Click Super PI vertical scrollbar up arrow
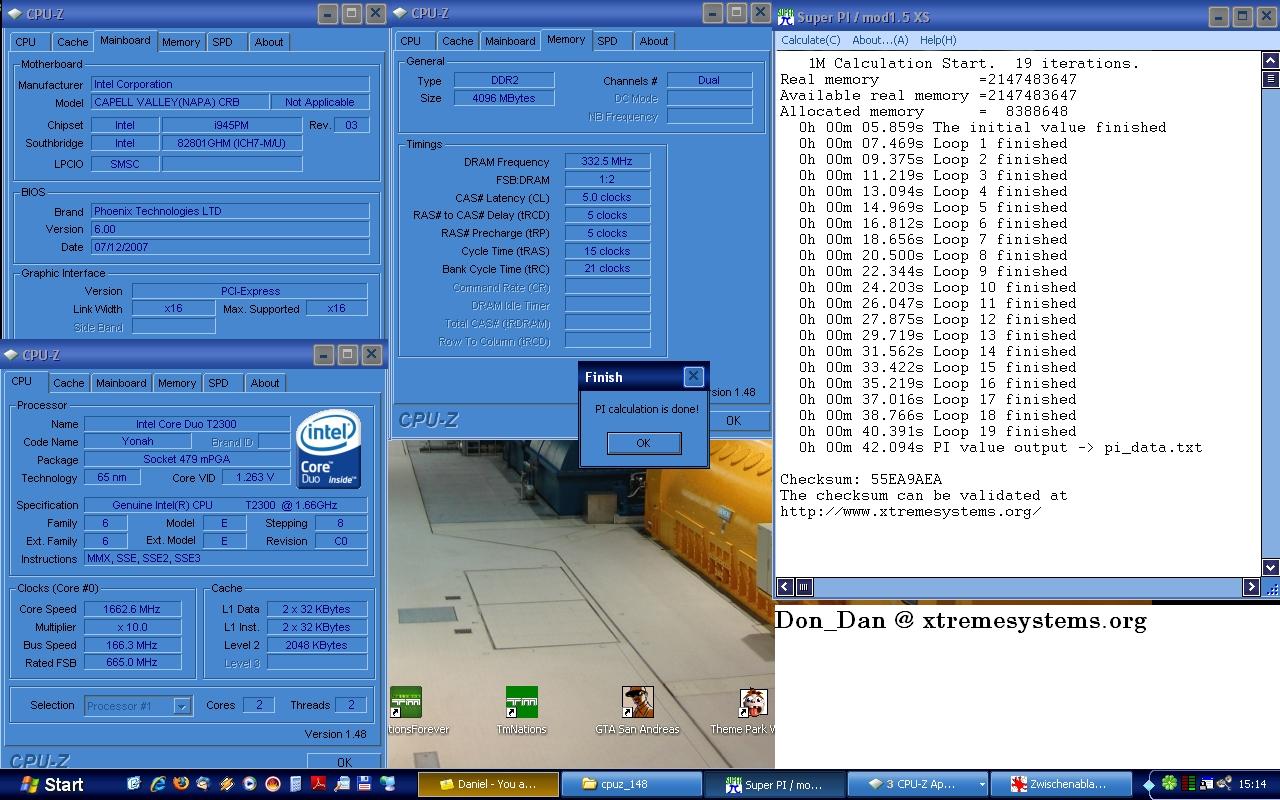1280x800 pixels. click(x=1270, y=59)
